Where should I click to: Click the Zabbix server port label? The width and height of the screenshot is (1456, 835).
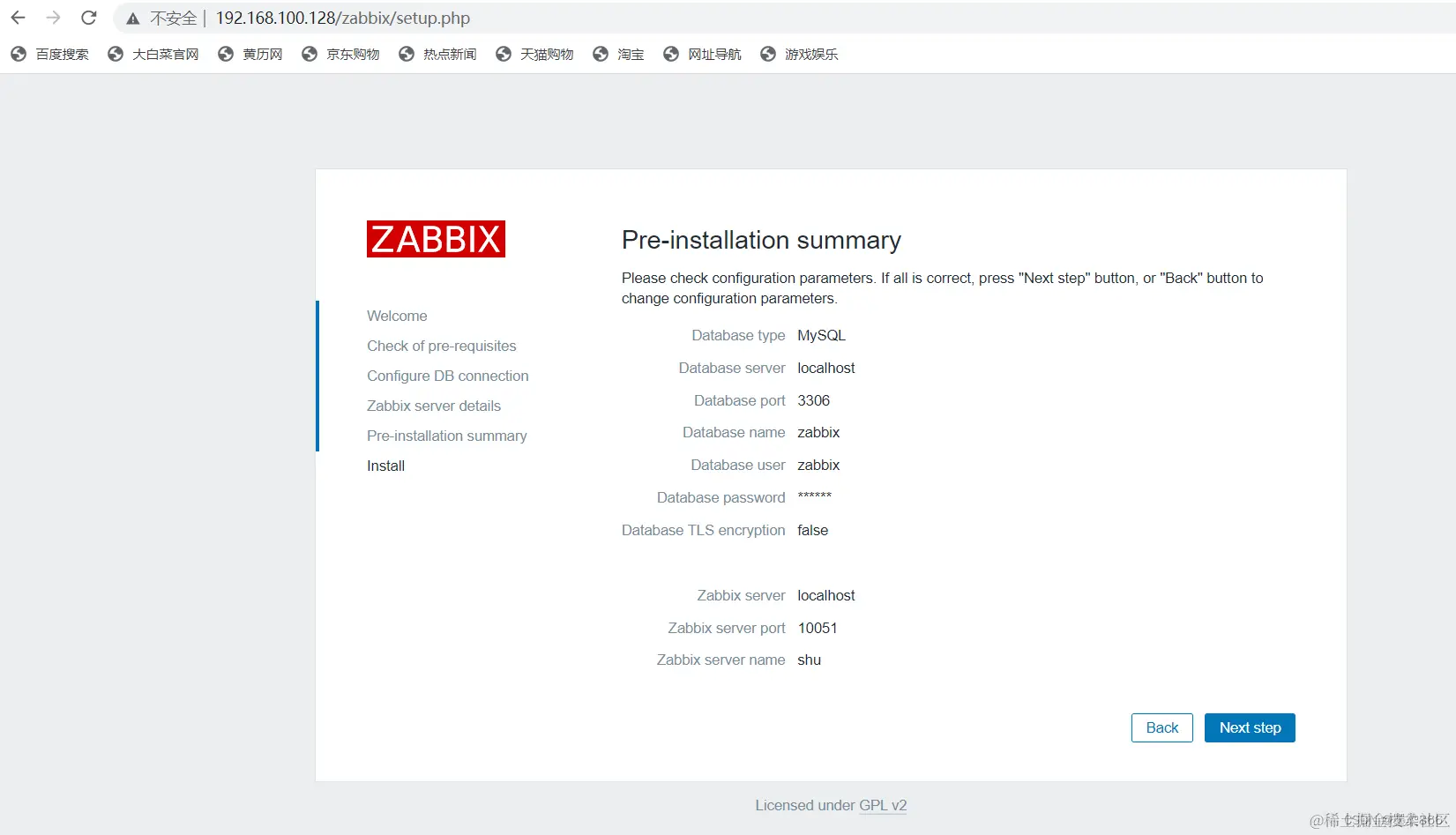click(x=726, y=628)
